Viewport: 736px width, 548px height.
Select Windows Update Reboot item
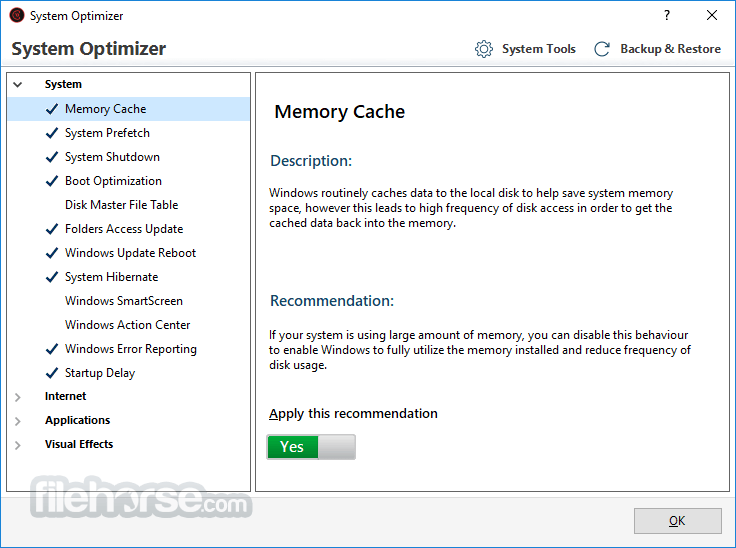(130, 253)
